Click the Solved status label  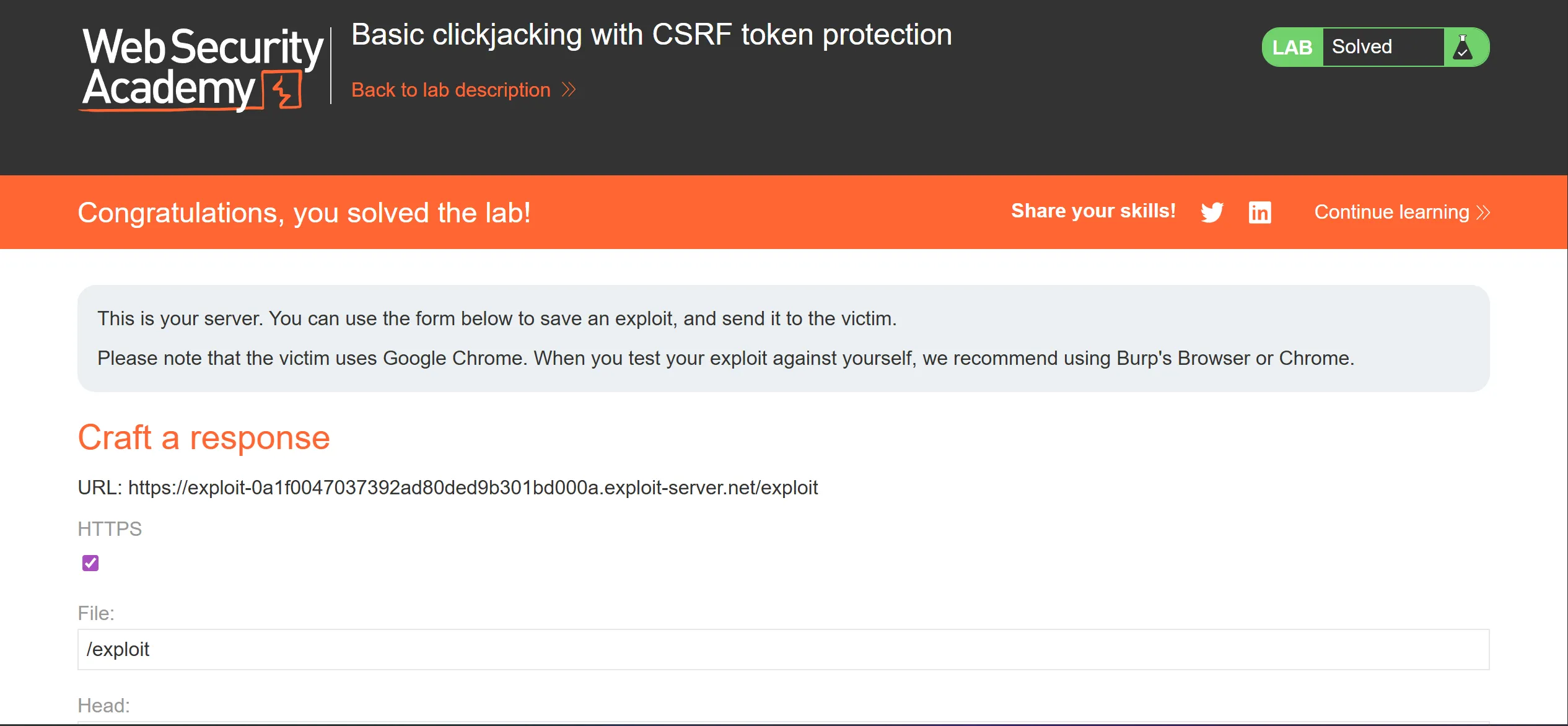[1362, 47]
